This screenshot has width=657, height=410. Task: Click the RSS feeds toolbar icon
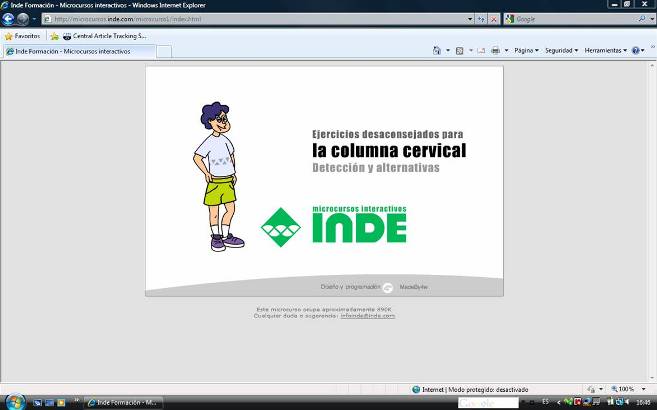point(460,51)
